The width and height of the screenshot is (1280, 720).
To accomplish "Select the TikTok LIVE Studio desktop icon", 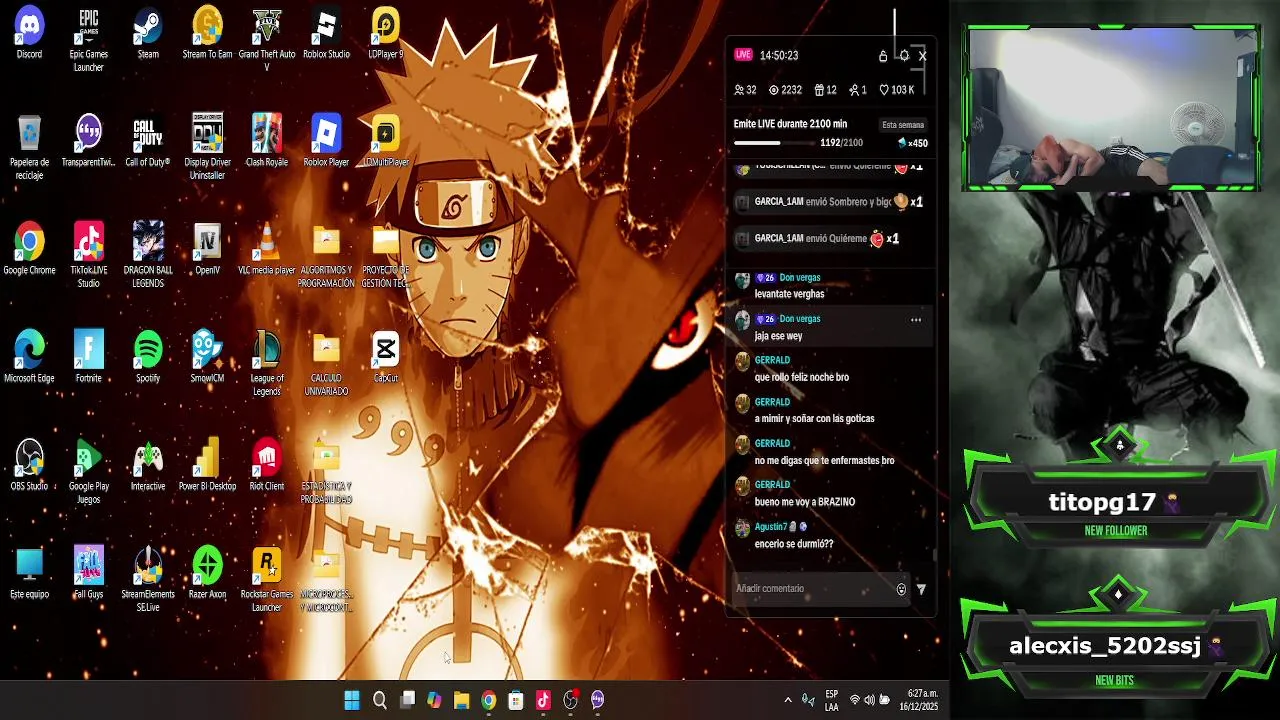I will point(88,256).
